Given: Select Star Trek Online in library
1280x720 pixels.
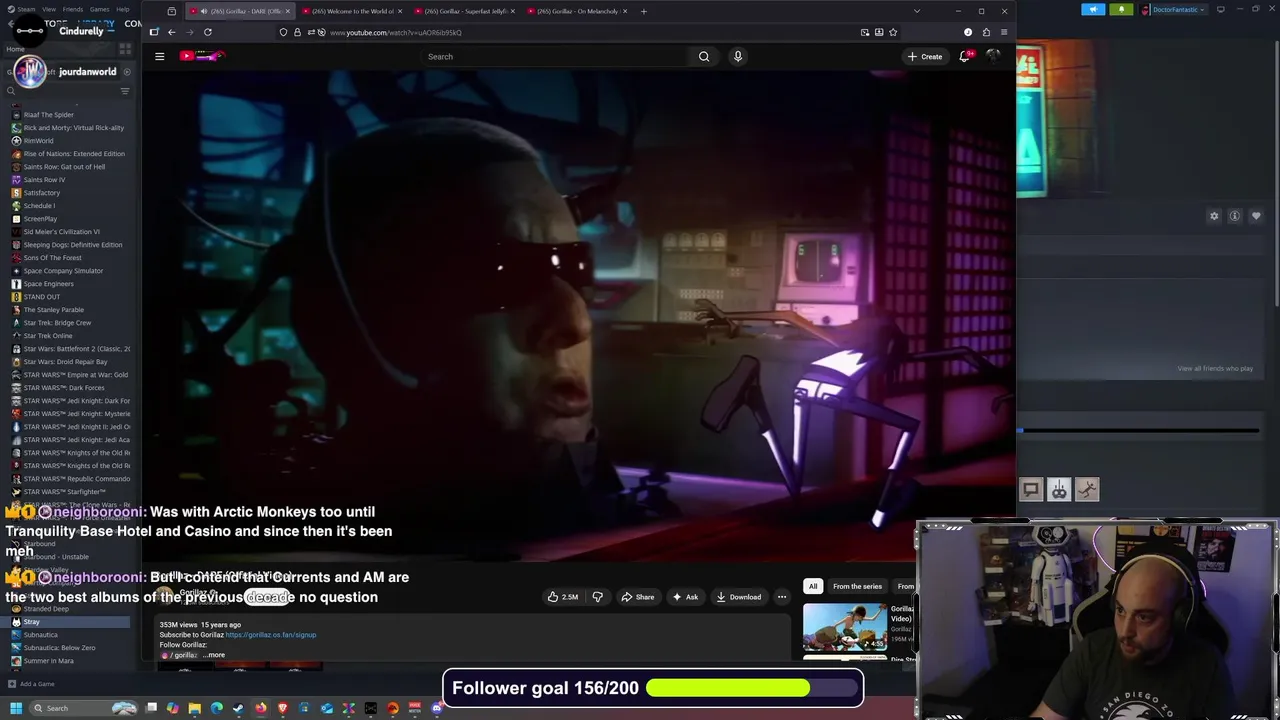Looking at the screenshot, I should coord(48,336).
